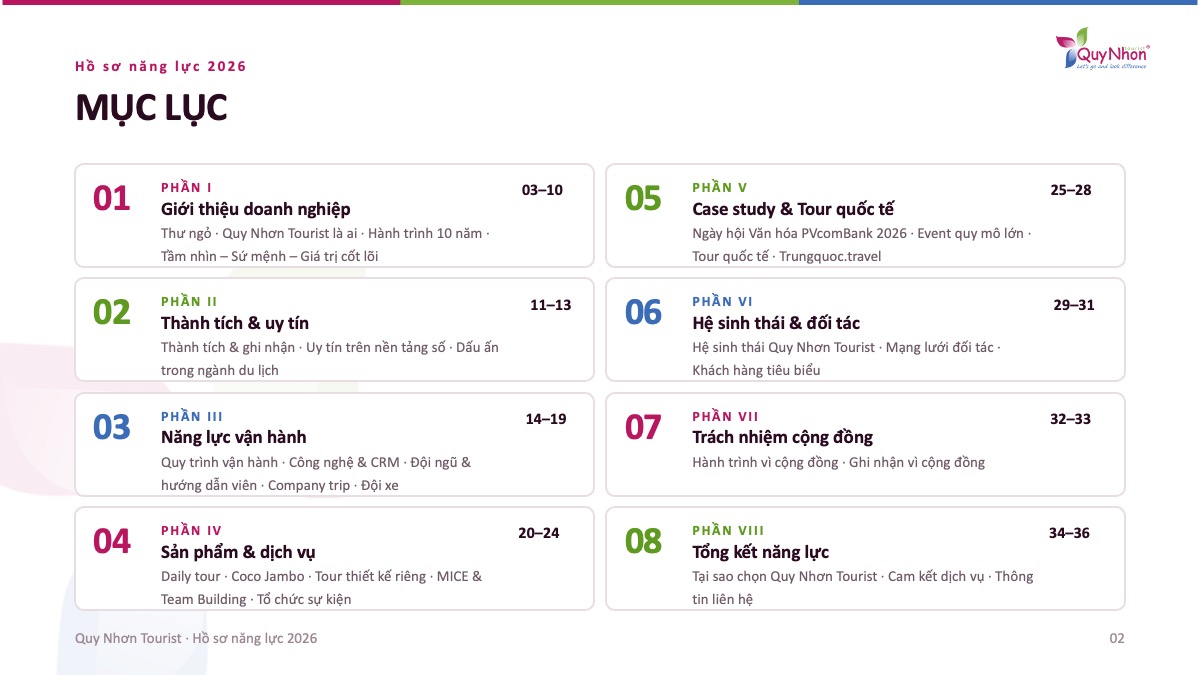
Task: Go to Trách nhiệm cộng đồng section
Action: [783, 437]
